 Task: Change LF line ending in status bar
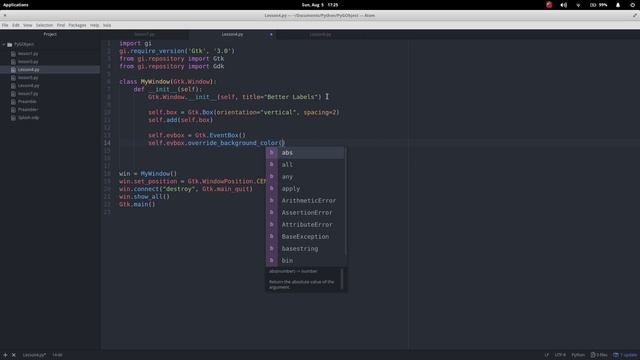[547, 355]
